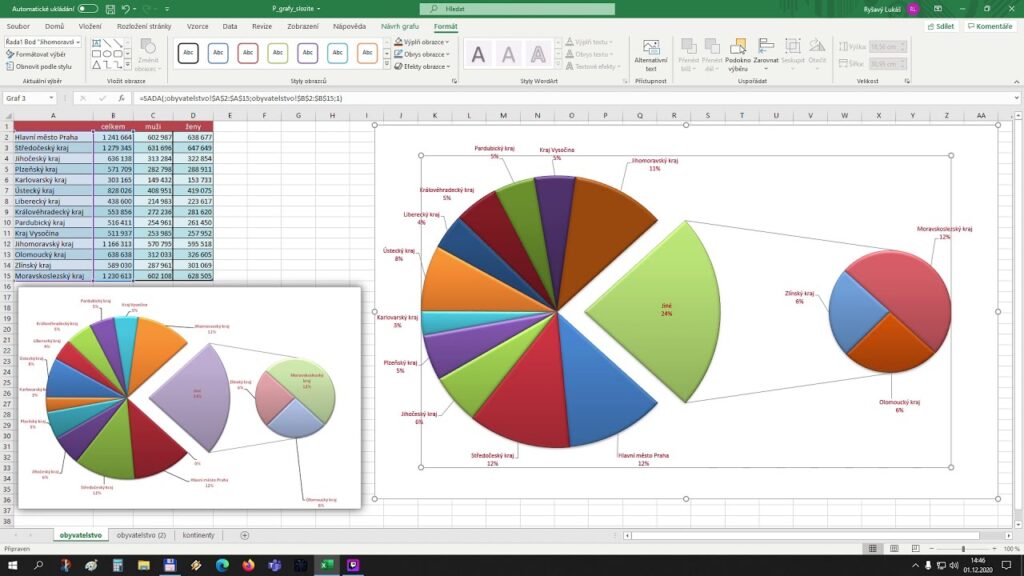Open Firefox from the taskbar
This screenshot has height=576, width=1024.
(247, 565)
